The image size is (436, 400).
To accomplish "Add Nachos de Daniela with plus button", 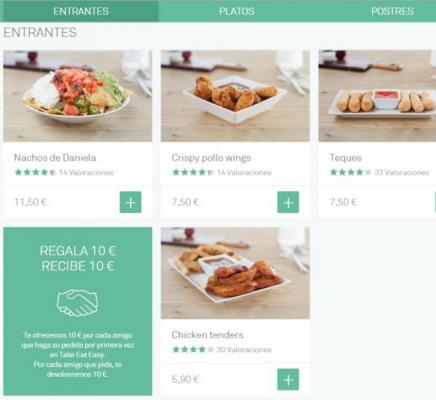I will (x=131, y=202).
